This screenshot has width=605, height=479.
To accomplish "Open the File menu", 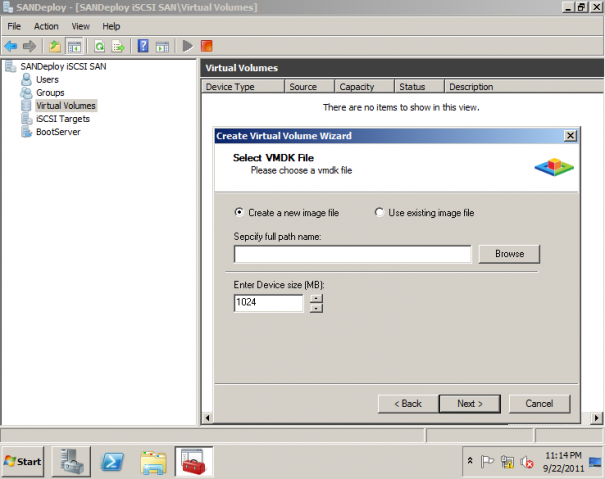I will [x=14, y=26].
